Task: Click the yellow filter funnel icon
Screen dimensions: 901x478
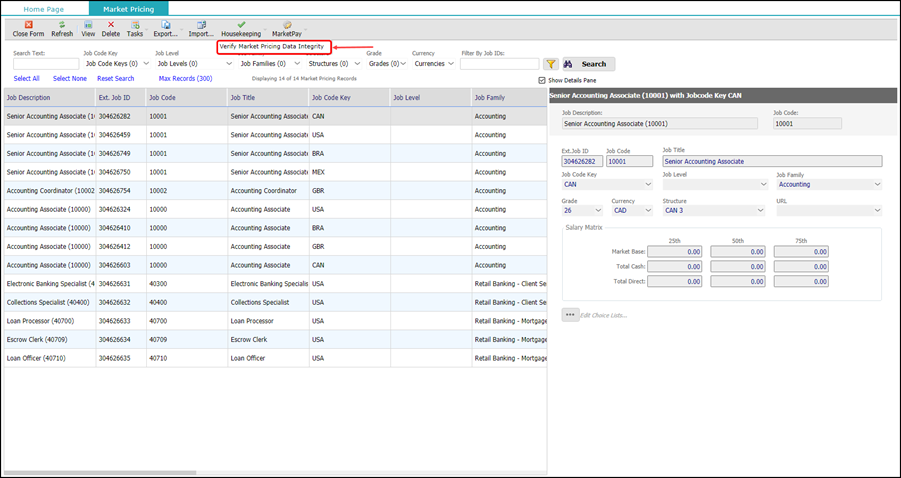Action: click(550, 64)
